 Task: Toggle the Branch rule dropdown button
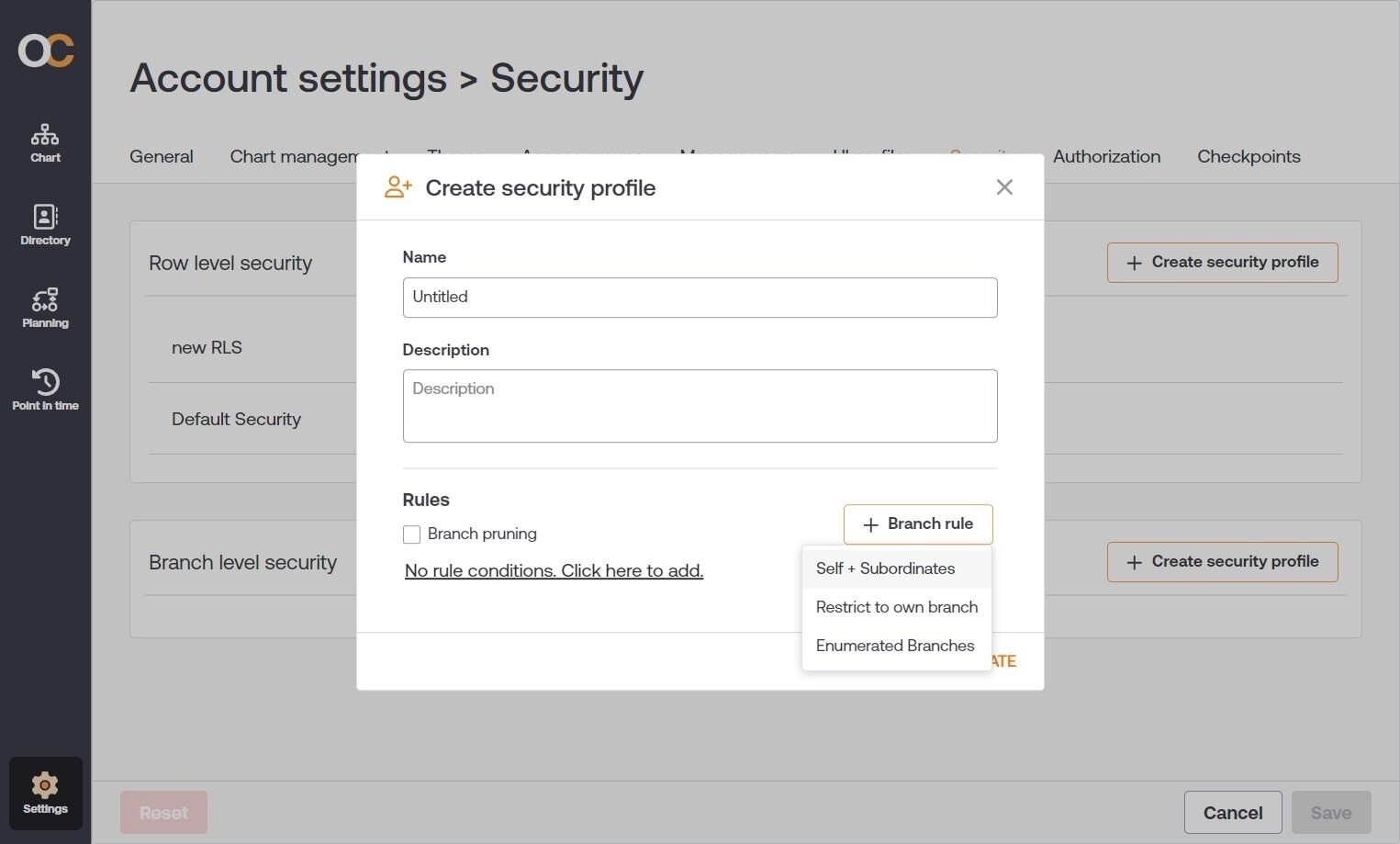point(918,524)
